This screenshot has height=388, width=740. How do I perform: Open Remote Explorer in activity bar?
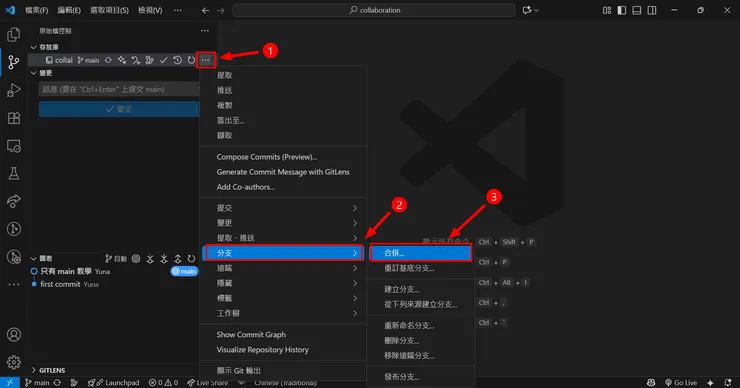pyautogui.click(x=14, y=146)
